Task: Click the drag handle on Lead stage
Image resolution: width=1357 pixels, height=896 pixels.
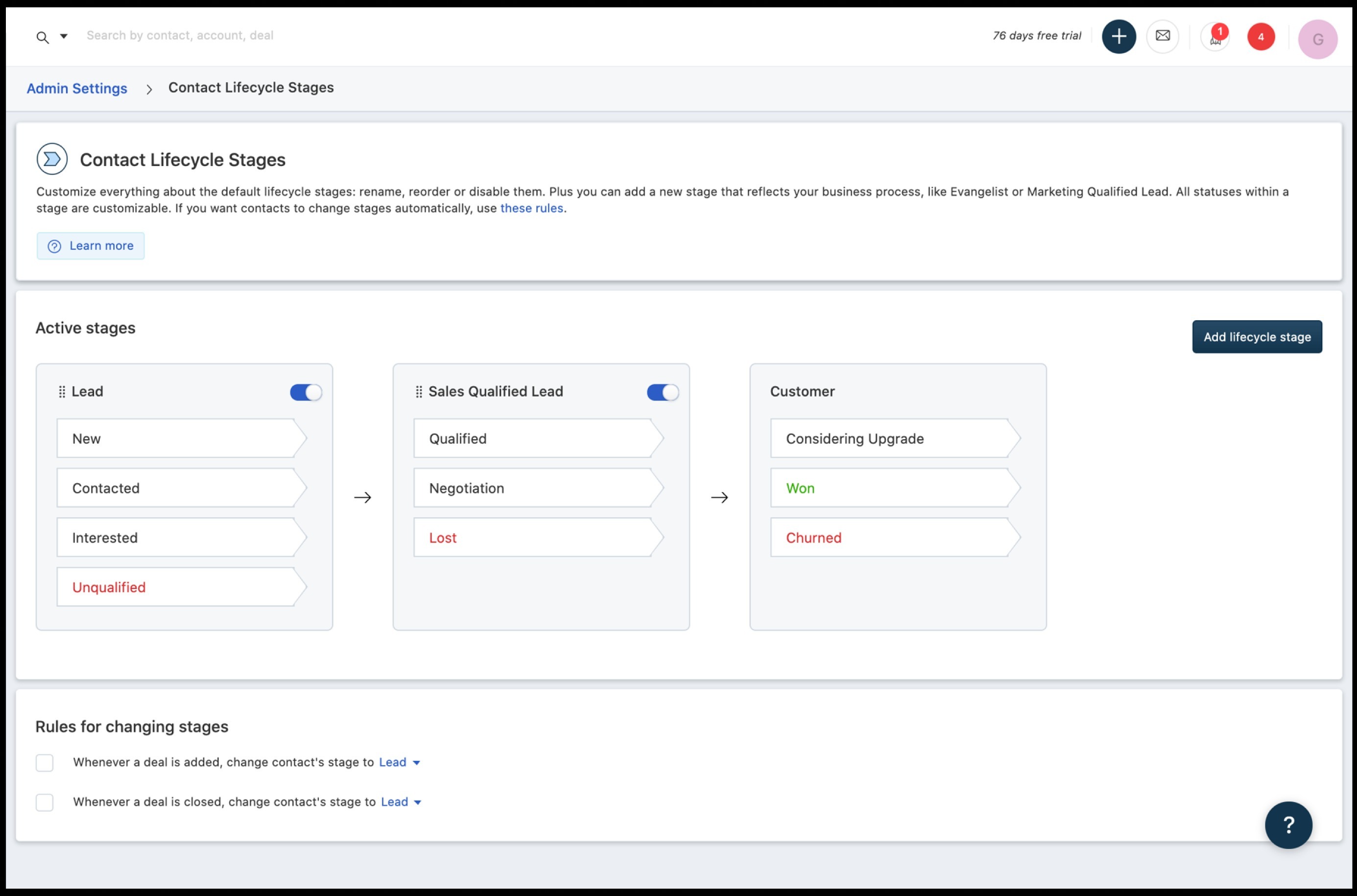Action: click(62, 392)
